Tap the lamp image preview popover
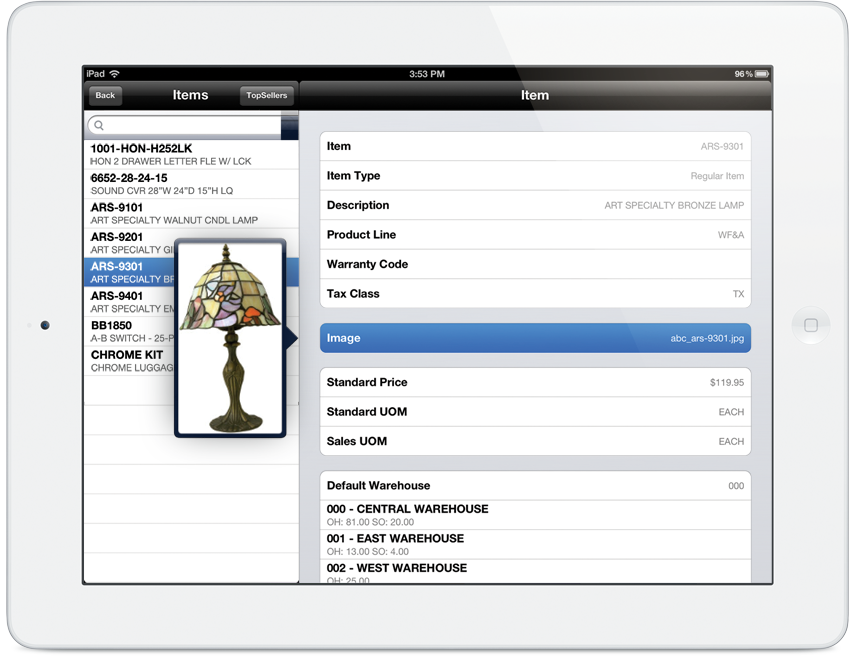 [230, 338]
